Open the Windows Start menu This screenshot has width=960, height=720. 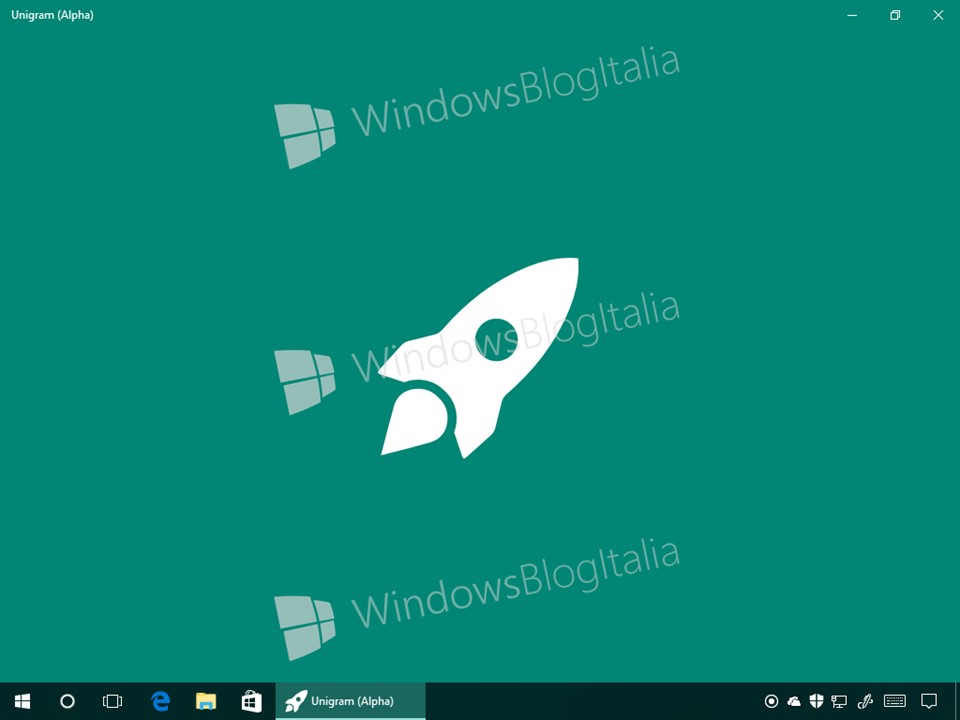point(23,701)
